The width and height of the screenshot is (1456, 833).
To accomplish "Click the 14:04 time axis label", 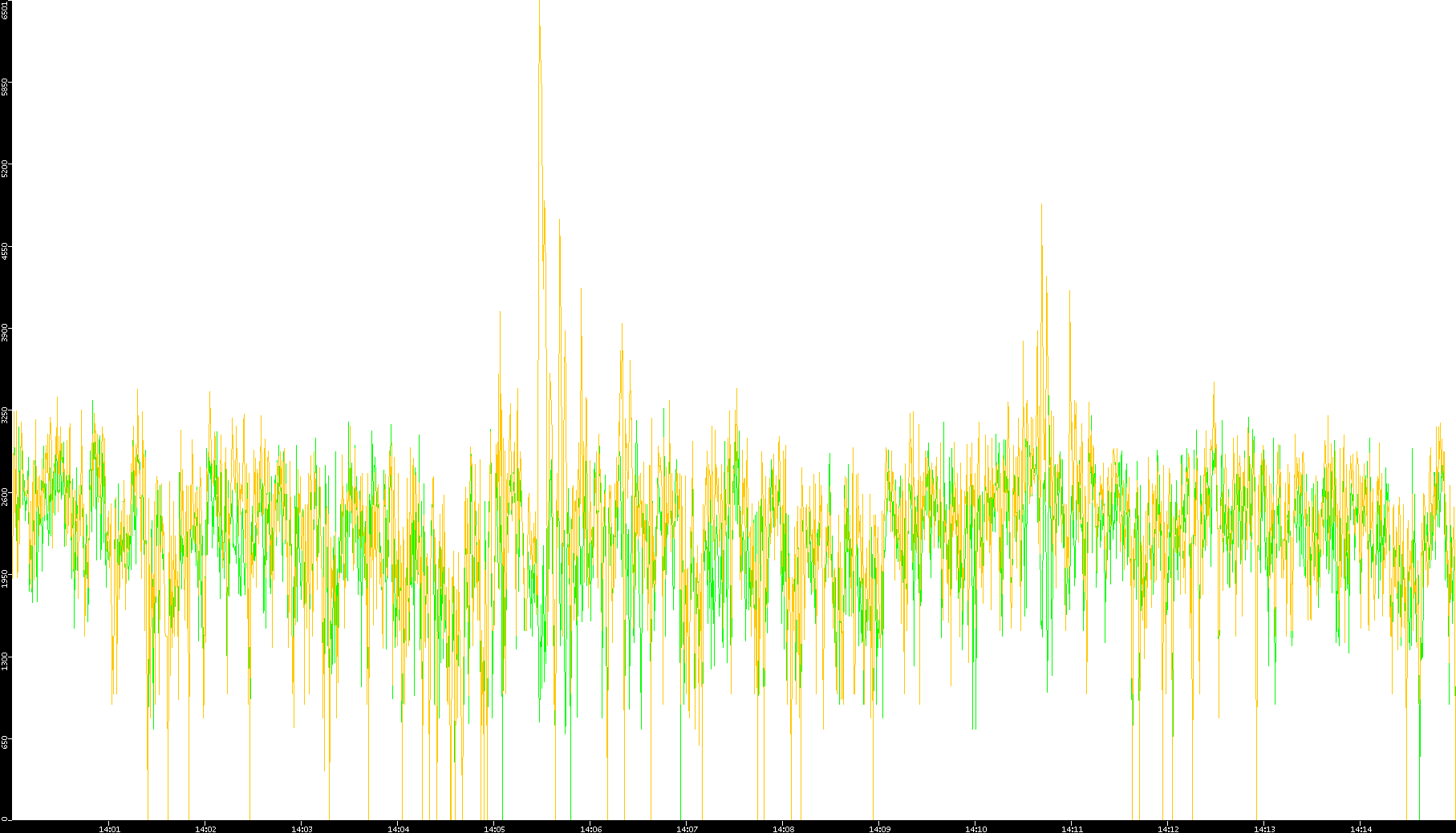I will (398, 828).
